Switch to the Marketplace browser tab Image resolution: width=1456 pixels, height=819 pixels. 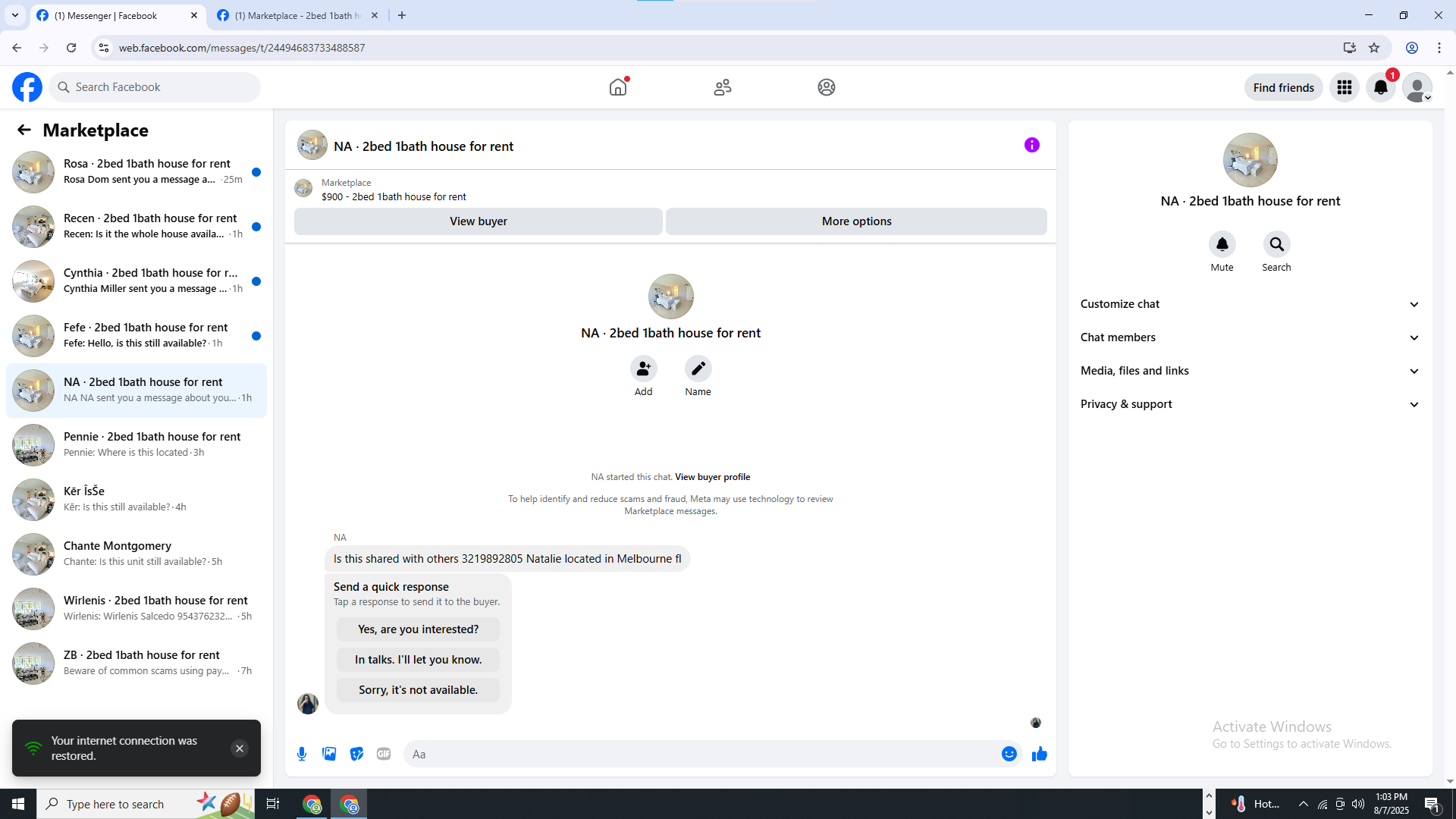[297, 15]
